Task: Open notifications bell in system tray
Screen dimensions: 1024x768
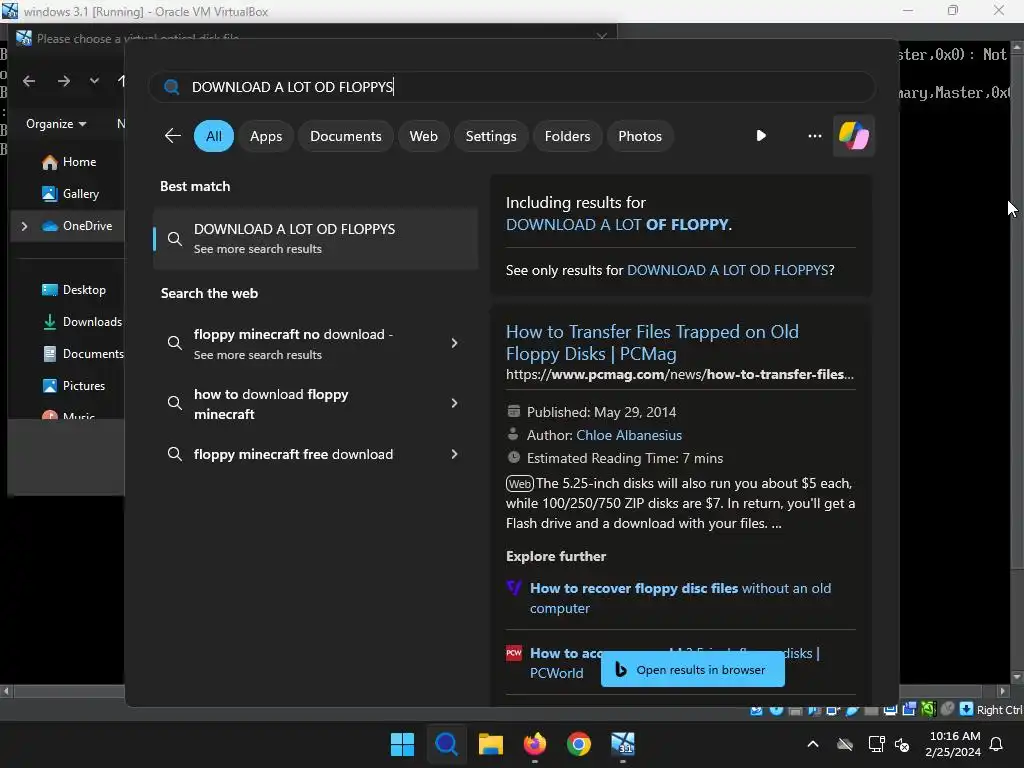Action: [997, 744]
